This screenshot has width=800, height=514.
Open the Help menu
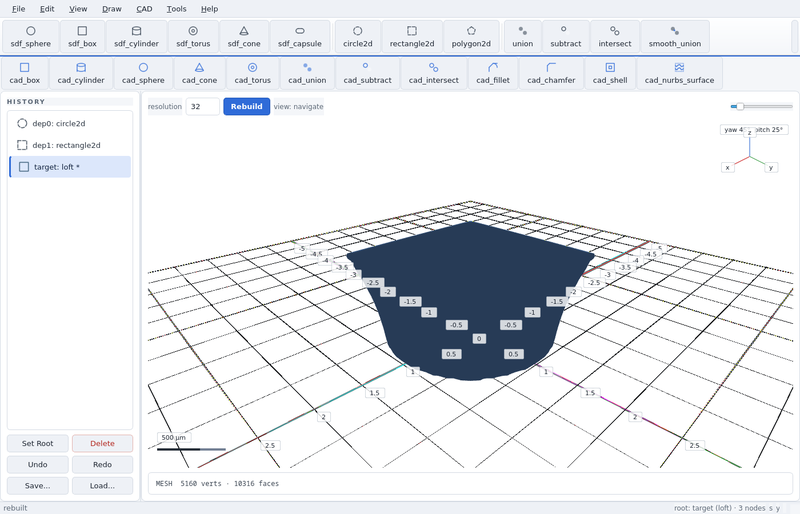pos(209,9)
